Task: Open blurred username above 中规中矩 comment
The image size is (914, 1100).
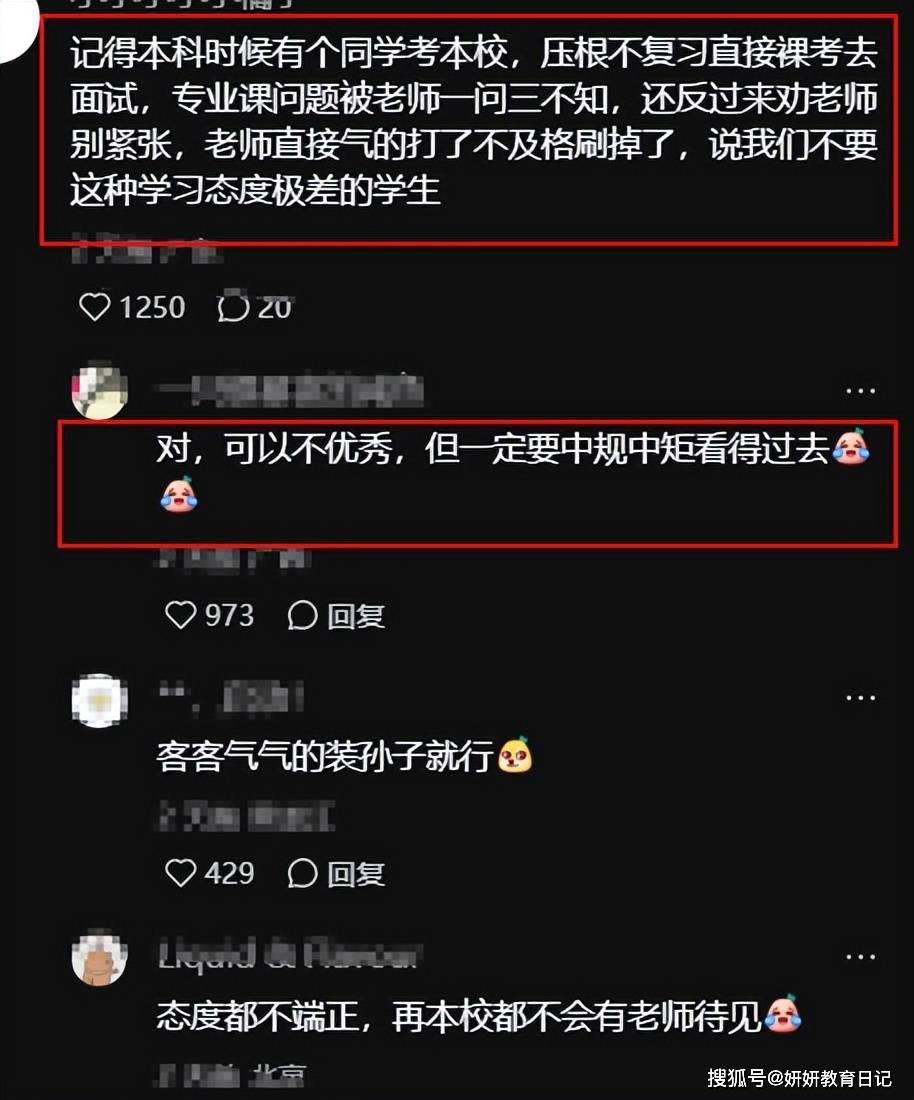Action: pos(288,391)
